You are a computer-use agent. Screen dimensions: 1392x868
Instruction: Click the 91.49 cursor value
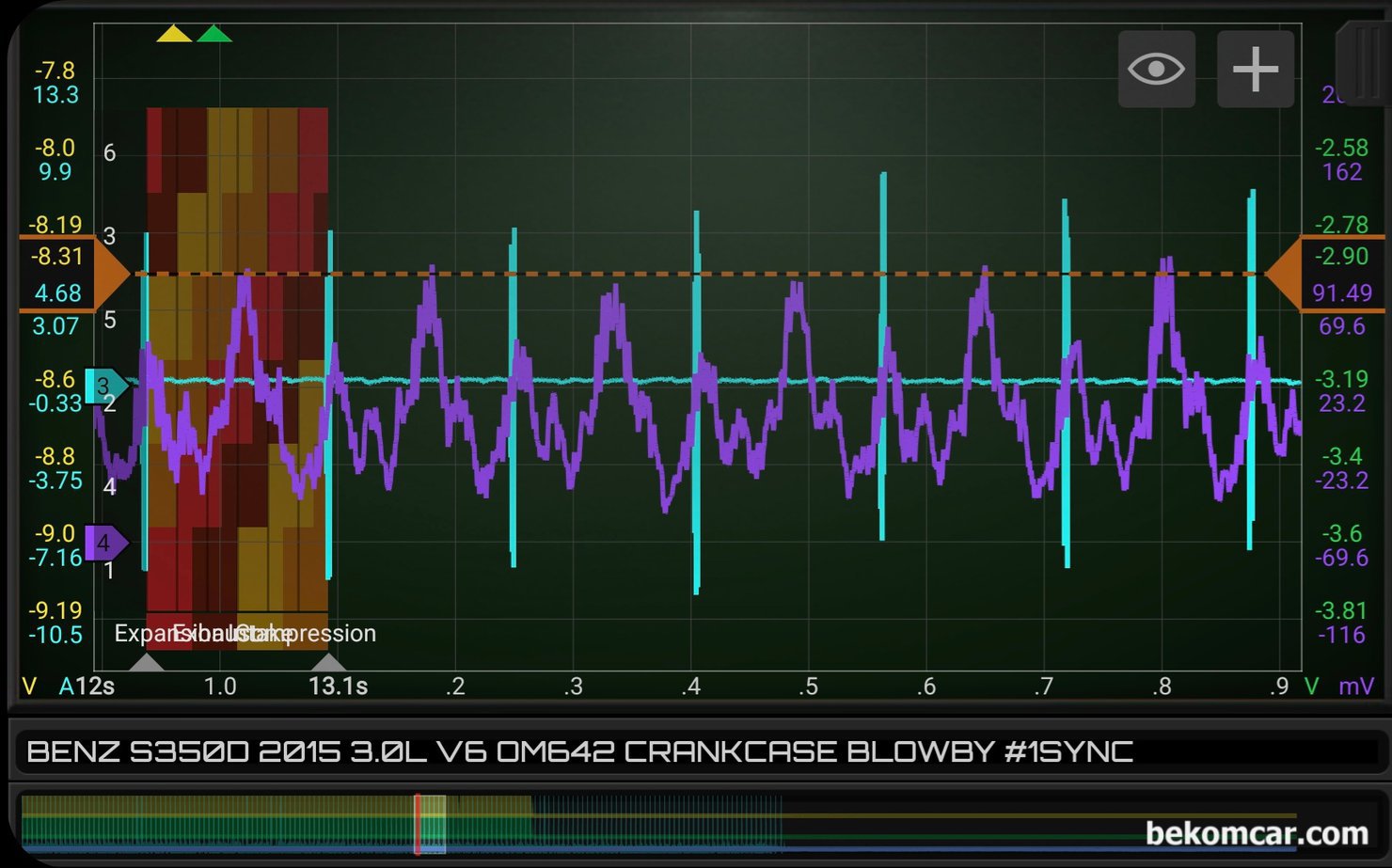pos(1342,293)
